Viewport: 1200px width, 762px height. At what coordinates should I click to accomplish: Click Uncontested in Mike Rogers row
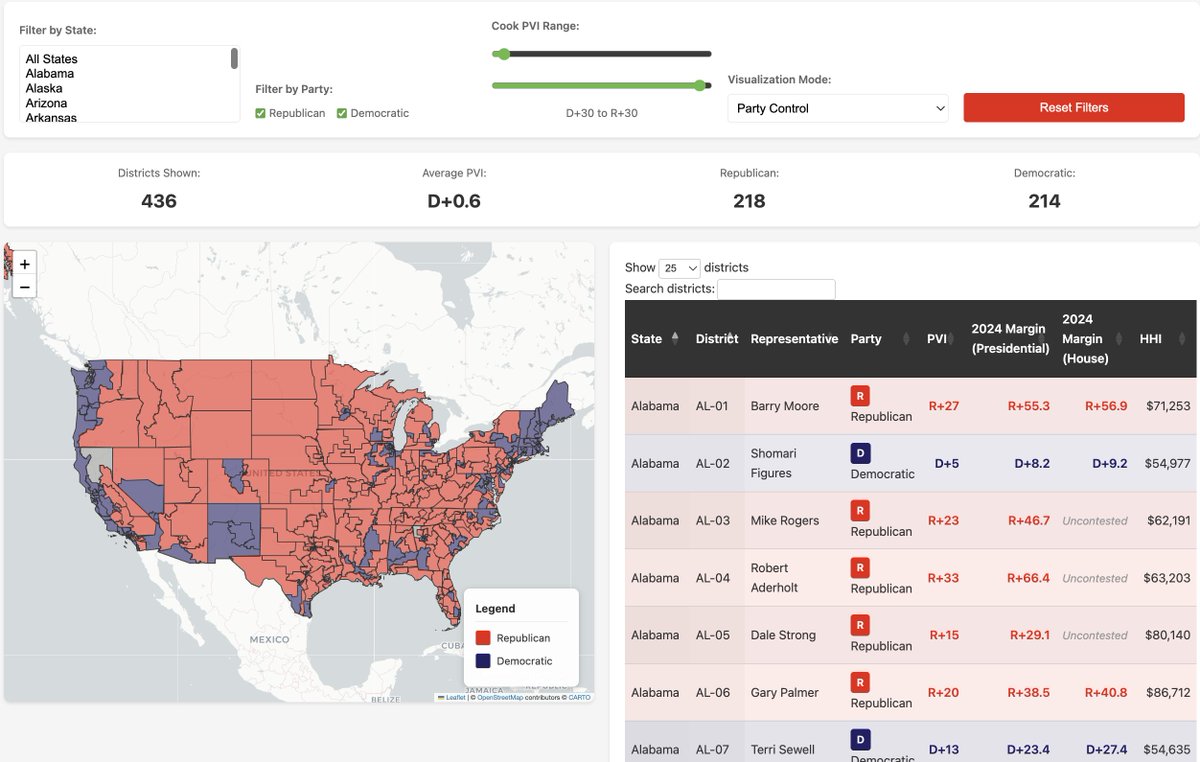1095,520
